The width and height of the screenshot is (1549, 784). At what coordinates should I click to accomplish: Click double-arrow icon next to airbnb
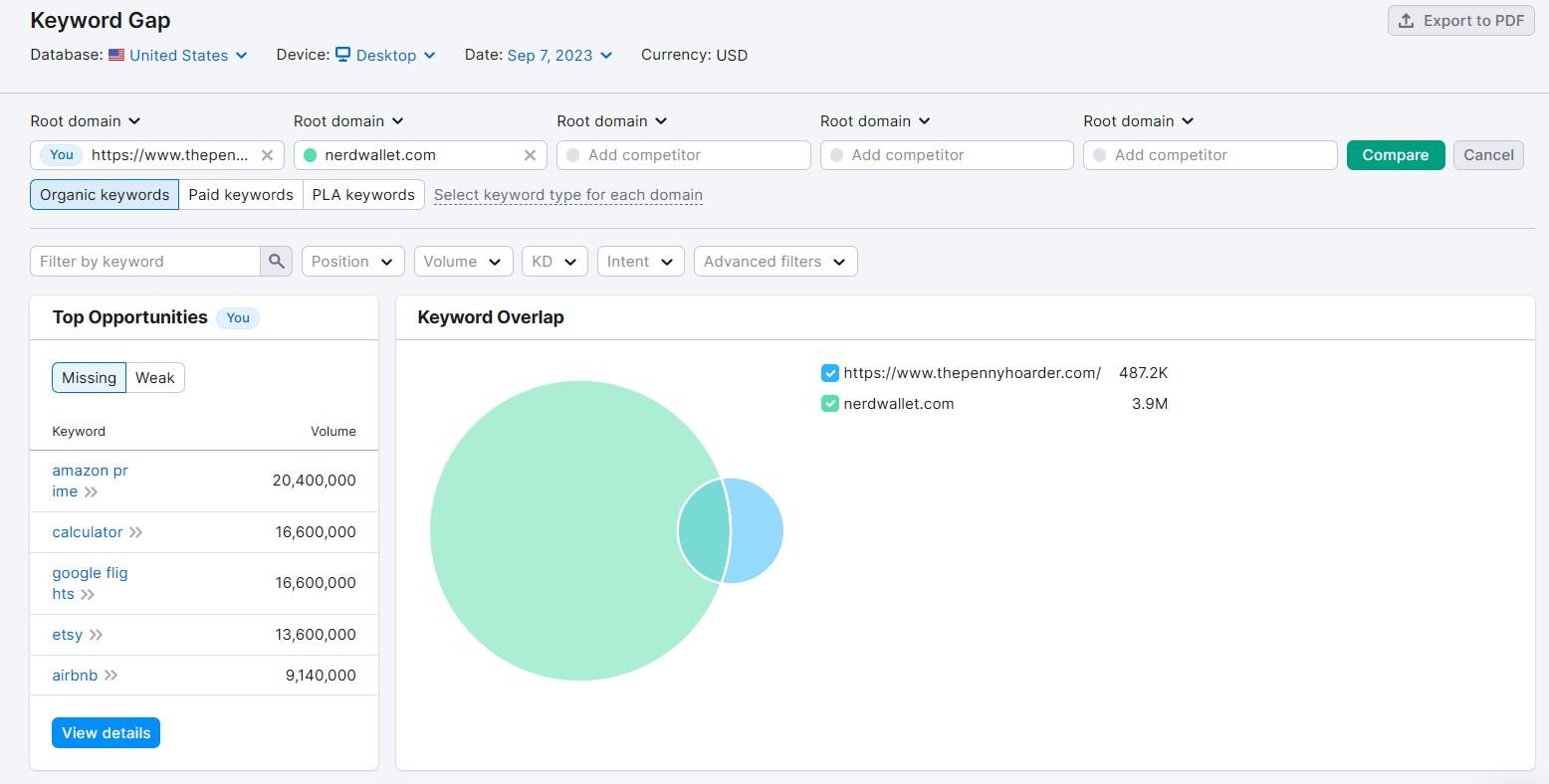click(x=111, y=676)
